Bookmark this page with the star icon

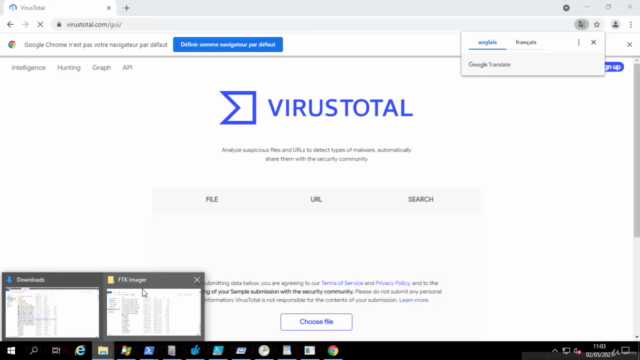[597, 24]
